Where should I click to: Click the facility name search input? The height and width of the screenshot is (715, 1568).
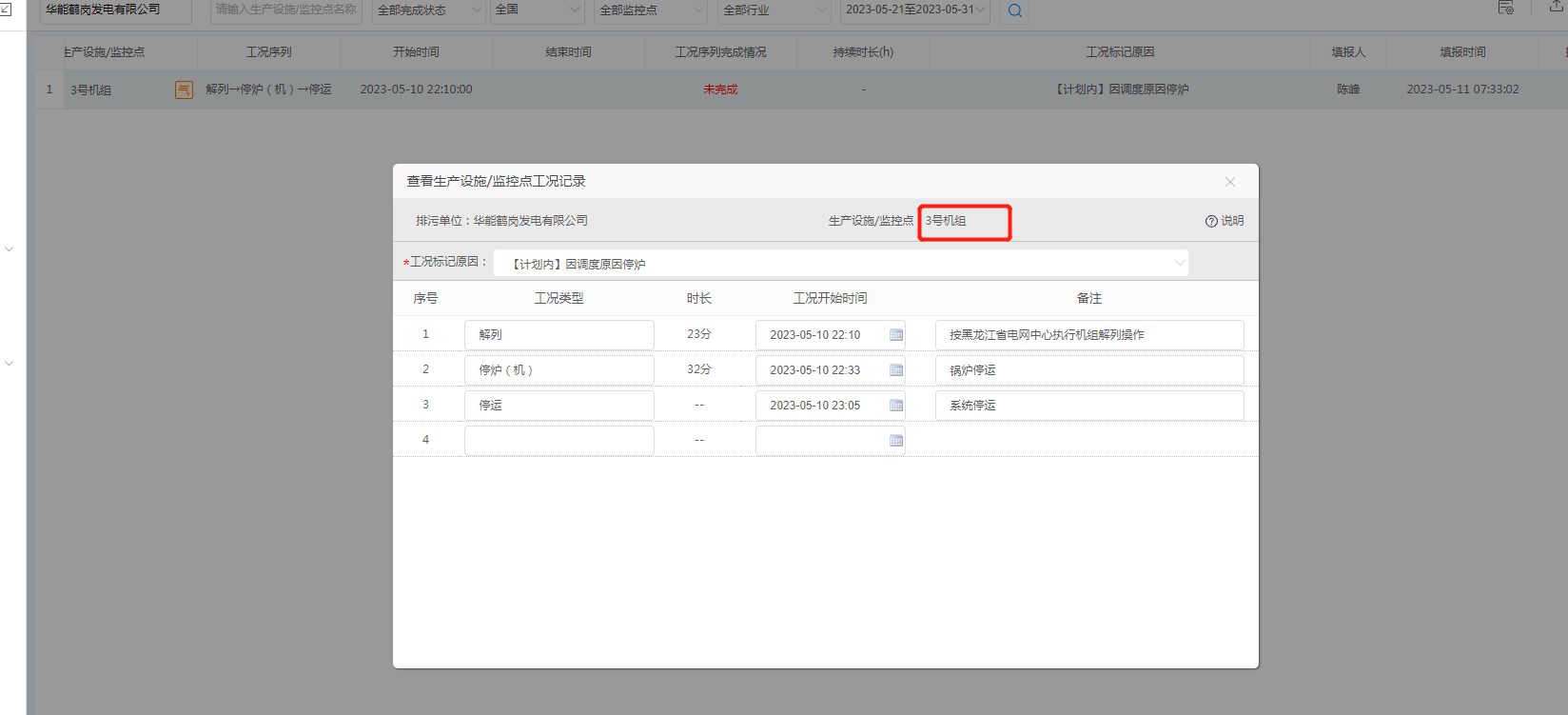coord(286,10)
